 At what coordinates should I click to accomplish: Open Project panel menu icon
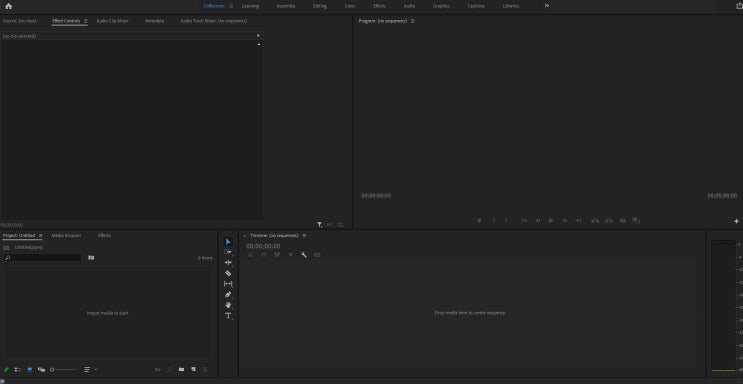coord(40,236)
